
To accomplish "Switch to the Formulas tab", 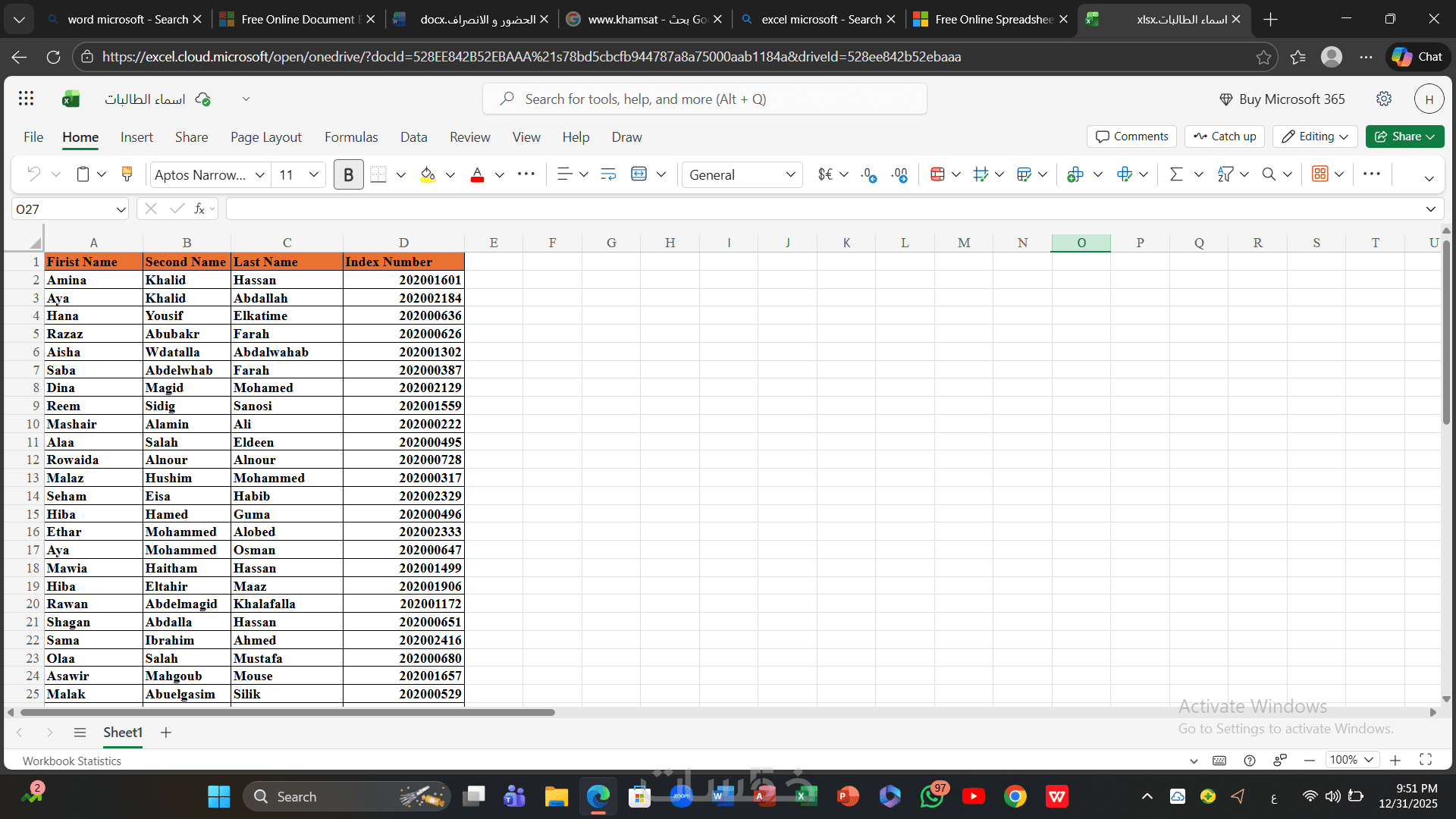I will click(x=351, y=136).
